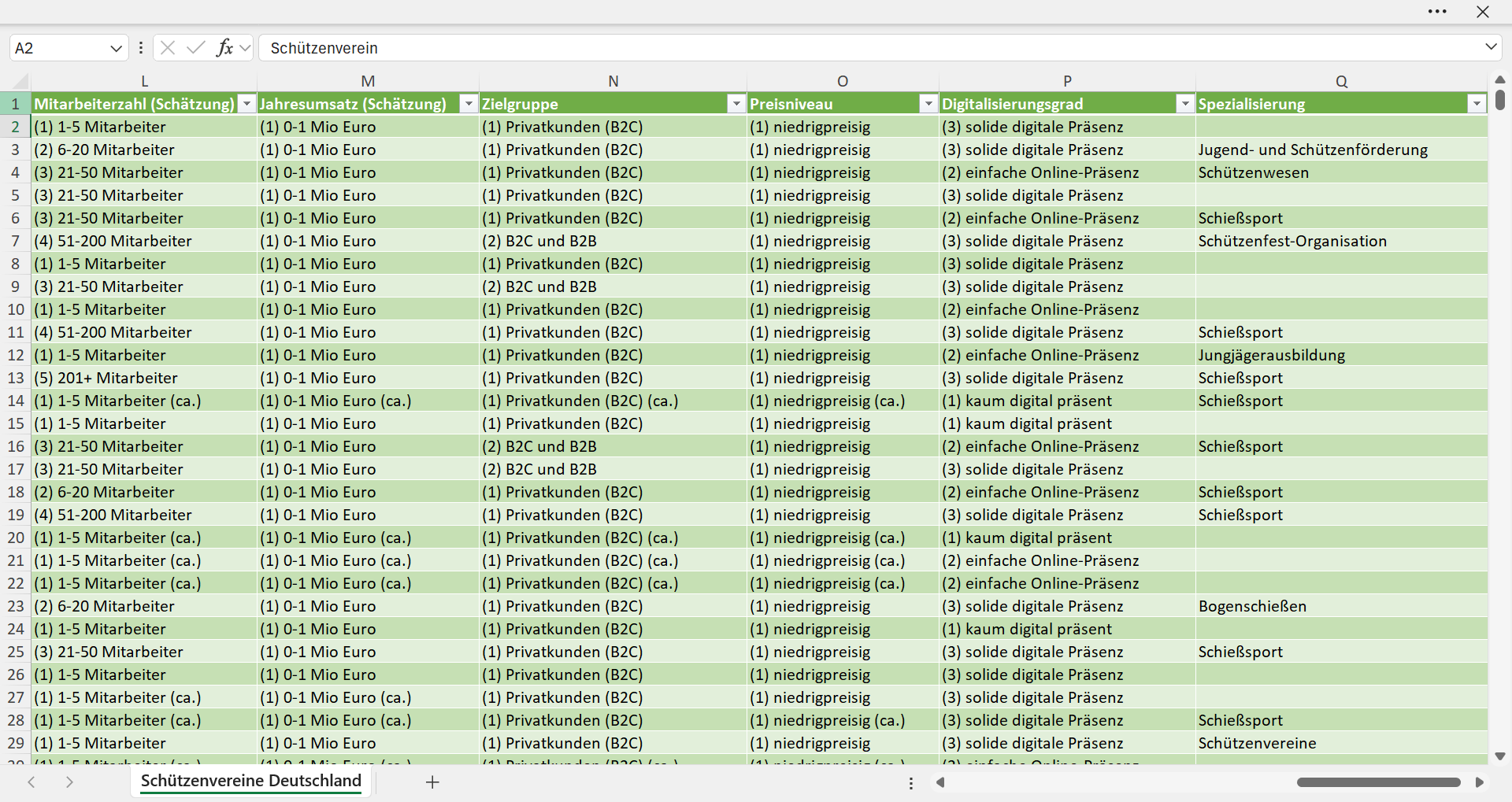Select cell 'Bogenschießen'
The height and width of the screenshot is (802, 1512).
tap(1341, 606)
